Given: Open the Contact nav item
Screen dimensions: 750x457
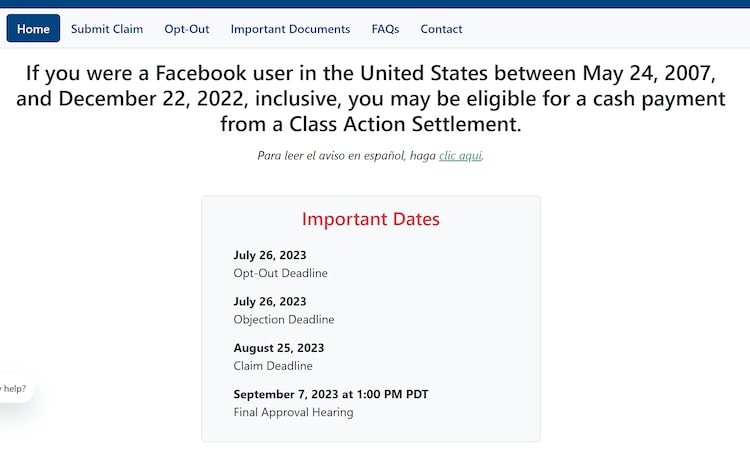Looking at the screenshot, I should click(441, 29).
